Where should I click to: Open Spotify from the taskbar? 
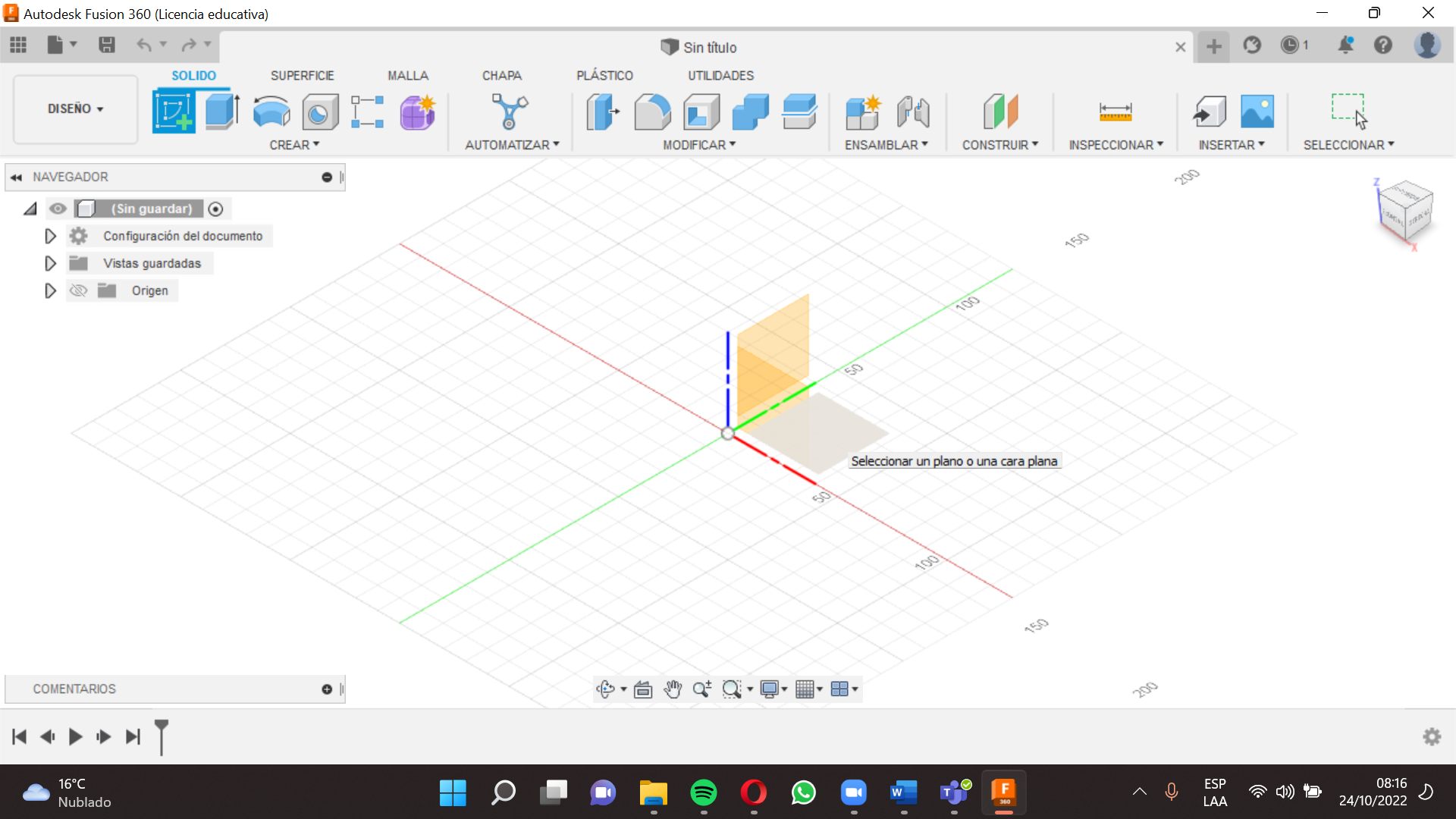pos(703,792)
